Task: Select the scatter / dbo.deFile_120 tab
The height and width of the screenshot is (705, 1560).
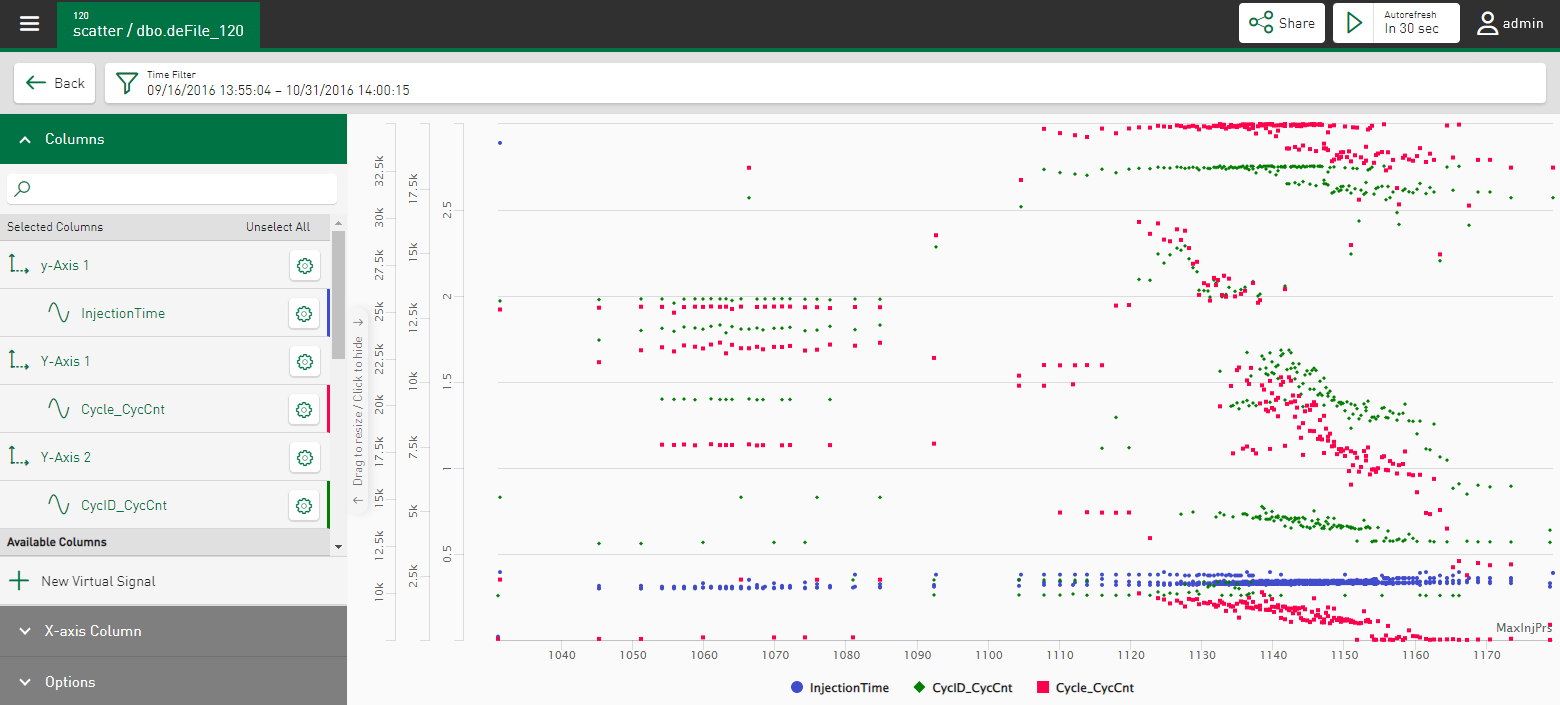Action: point(158,25)
